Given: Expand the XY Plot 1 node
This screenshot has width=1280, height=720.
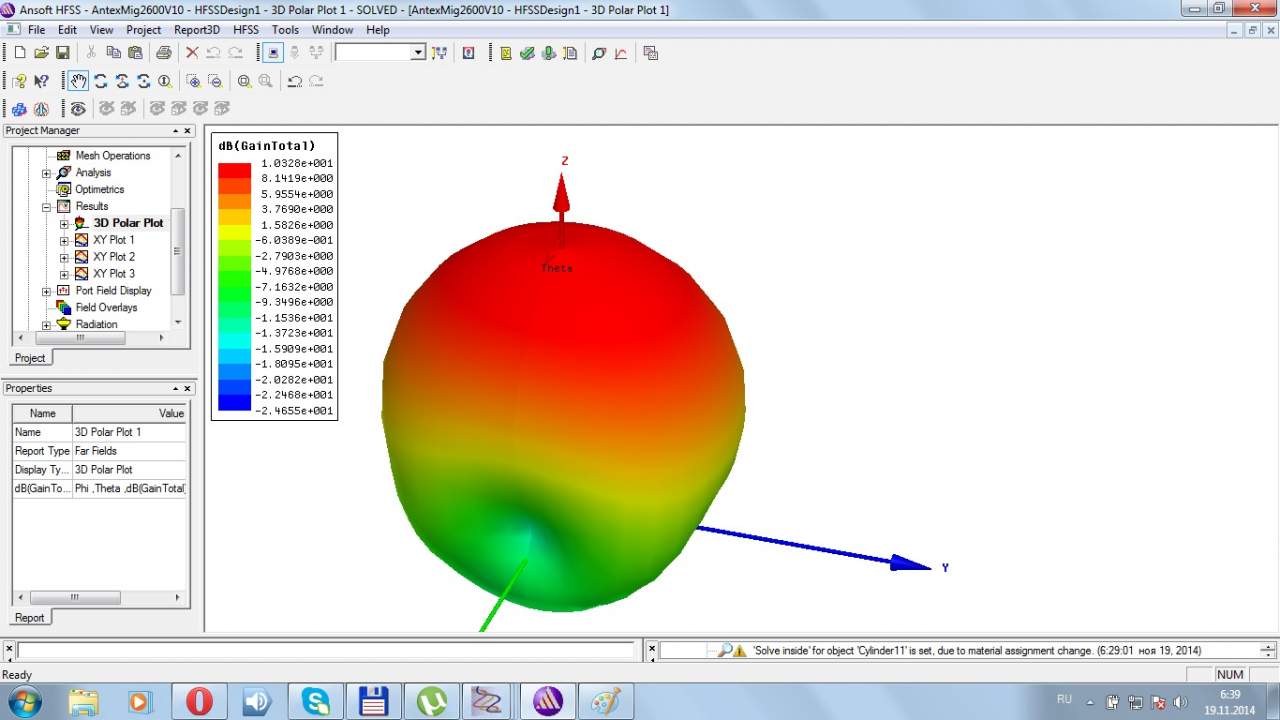Looking at the screenshot, I should point(64,241).
